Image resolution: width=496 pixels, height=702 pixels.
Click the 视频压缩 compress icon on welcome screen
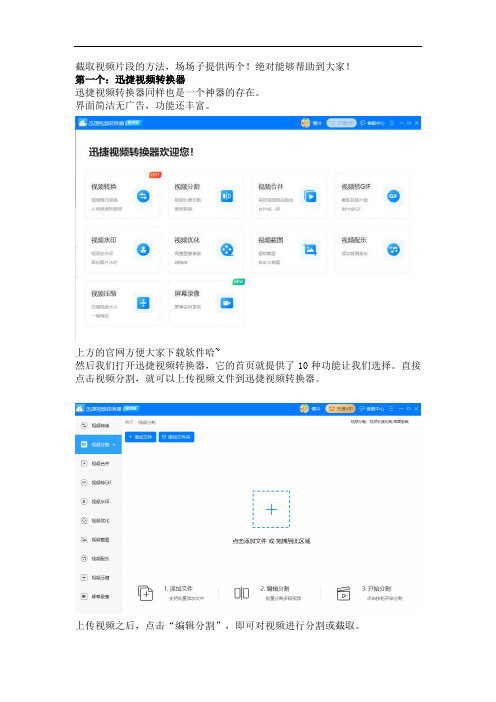(x=143, y=303)
